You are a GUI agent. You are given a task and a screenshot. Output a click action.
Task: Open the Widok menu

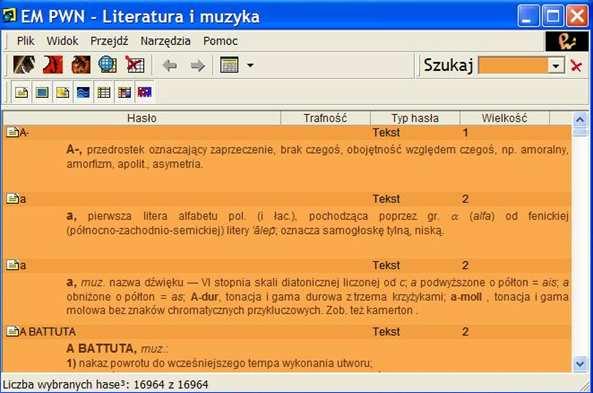[x=62, y=41]
